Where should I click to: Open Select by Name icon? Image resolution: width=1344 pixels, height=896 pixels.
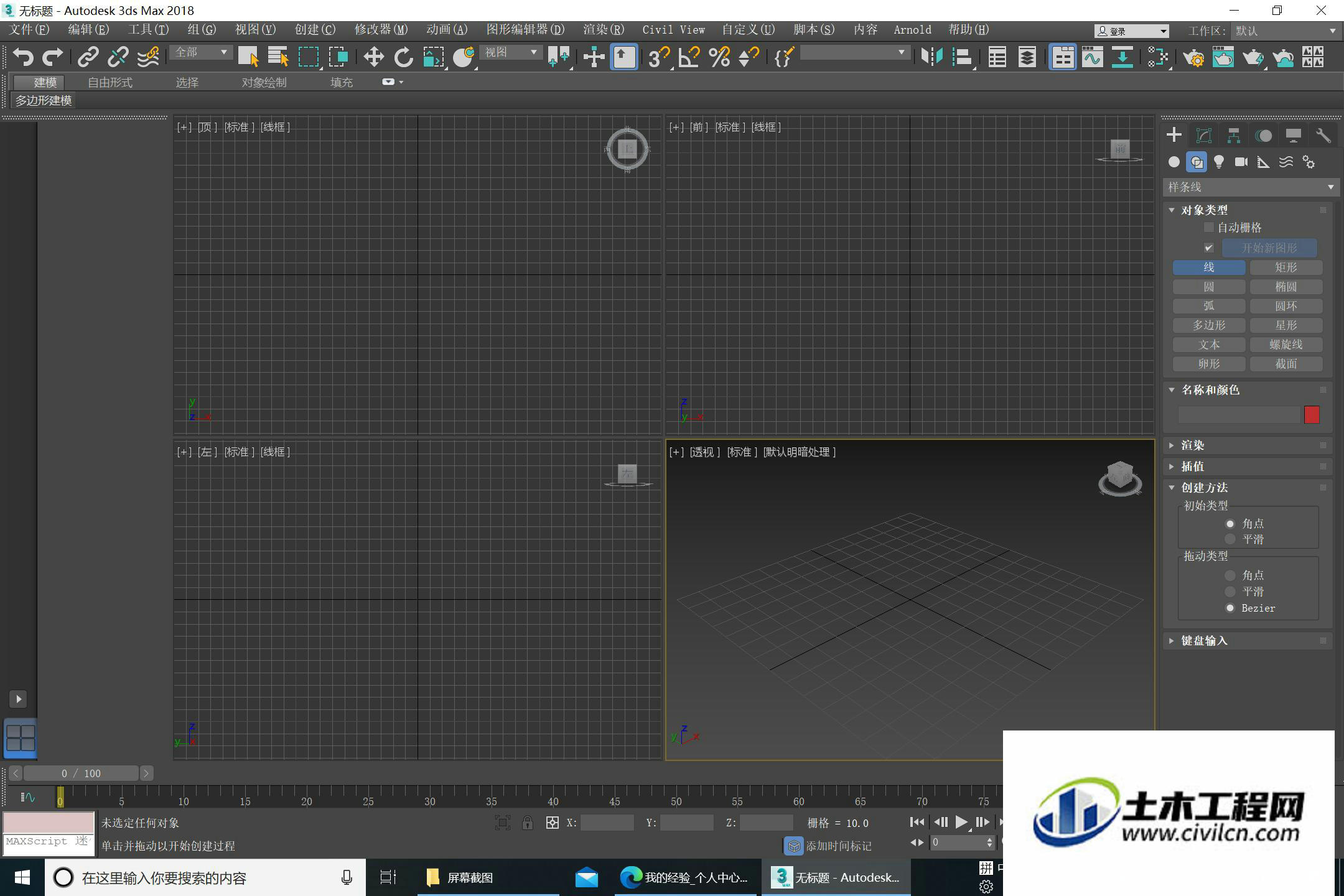[x=278, y=57]
